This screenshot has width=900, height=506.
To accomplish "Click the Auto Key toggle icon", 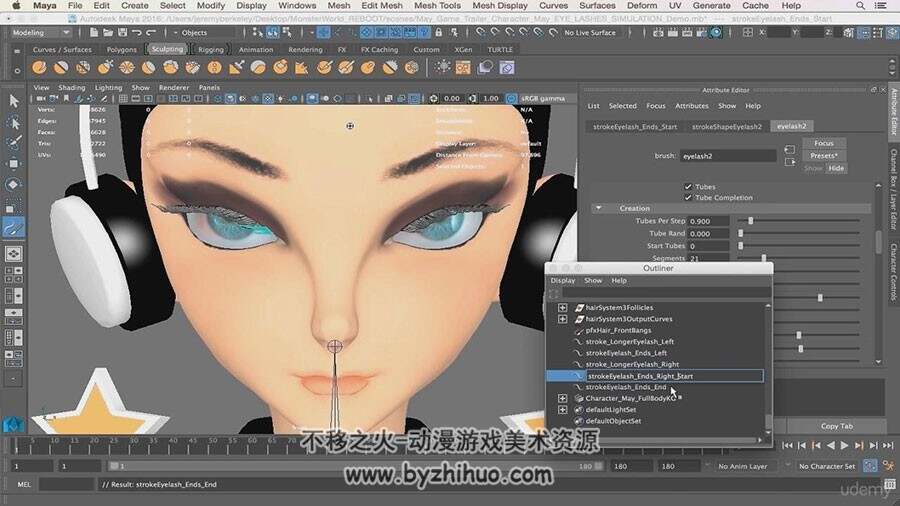I will 870,466.
